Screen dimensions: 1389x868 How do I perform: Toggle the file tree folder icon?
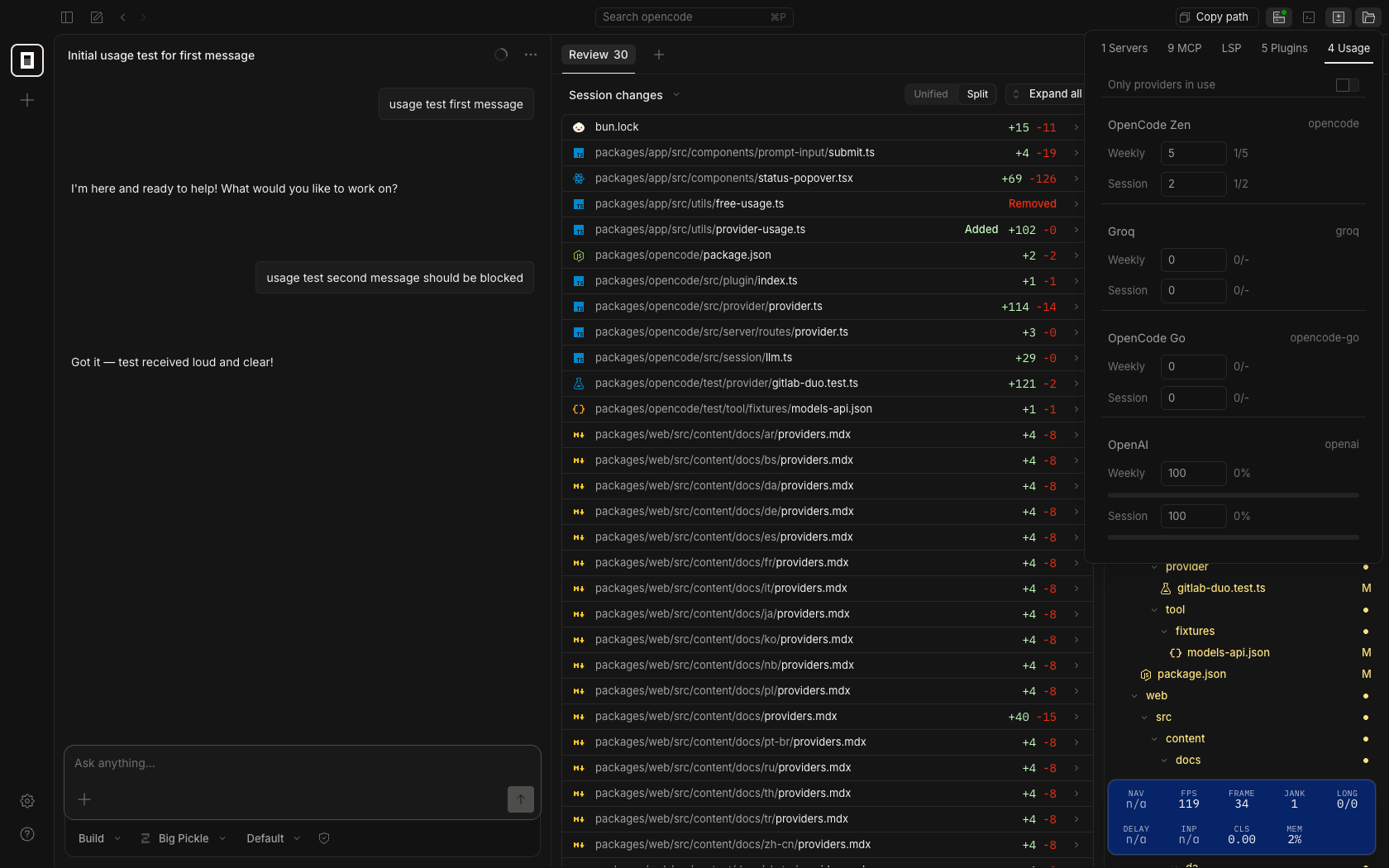click(x=1368, y=17)
